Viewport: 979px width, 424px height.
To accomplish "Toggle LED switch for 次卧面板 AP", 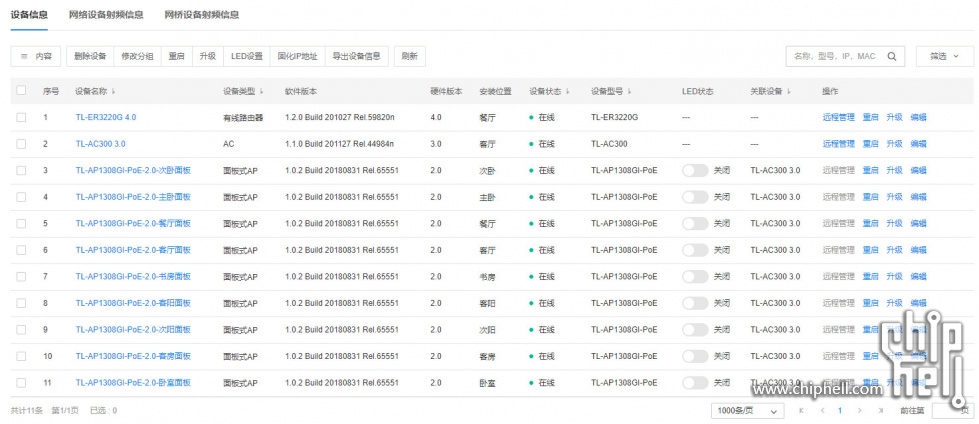I will pos(695,170).
